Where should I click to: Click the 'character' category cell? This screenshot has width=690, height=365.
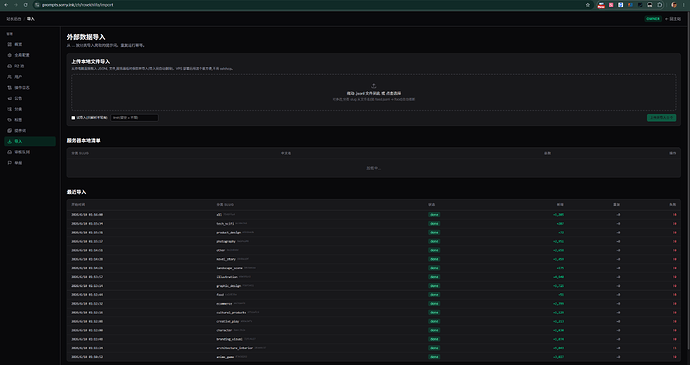click(224, 330)
